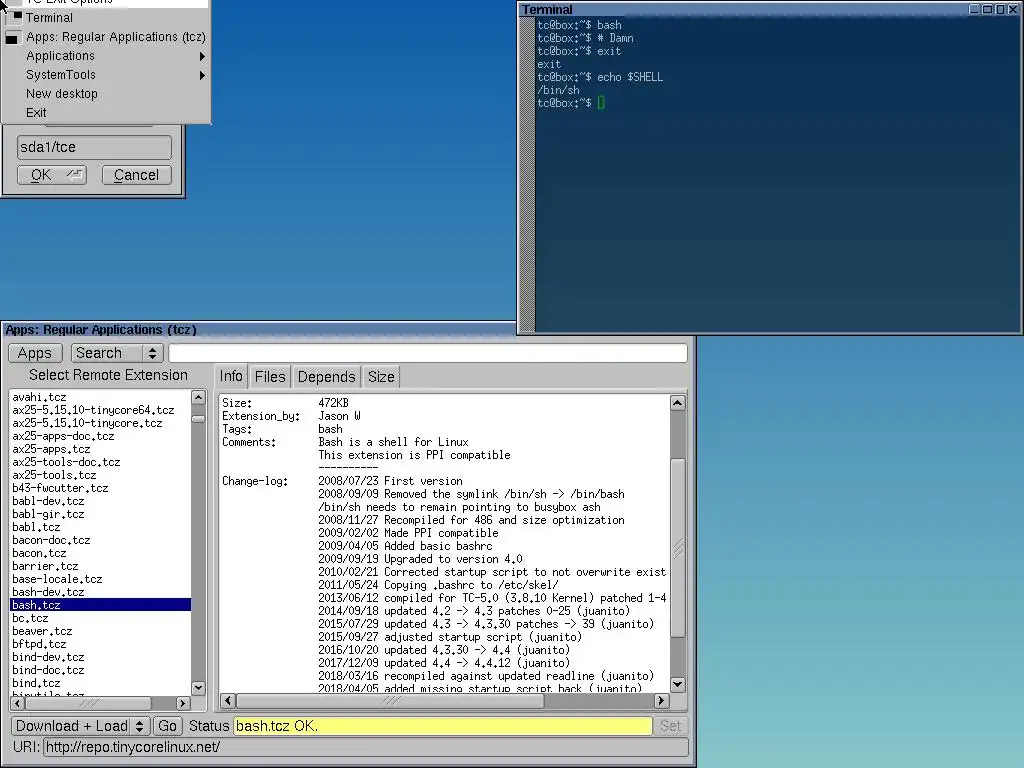
Task: Select base-locale.tcz extension
Action: (100, 579)
